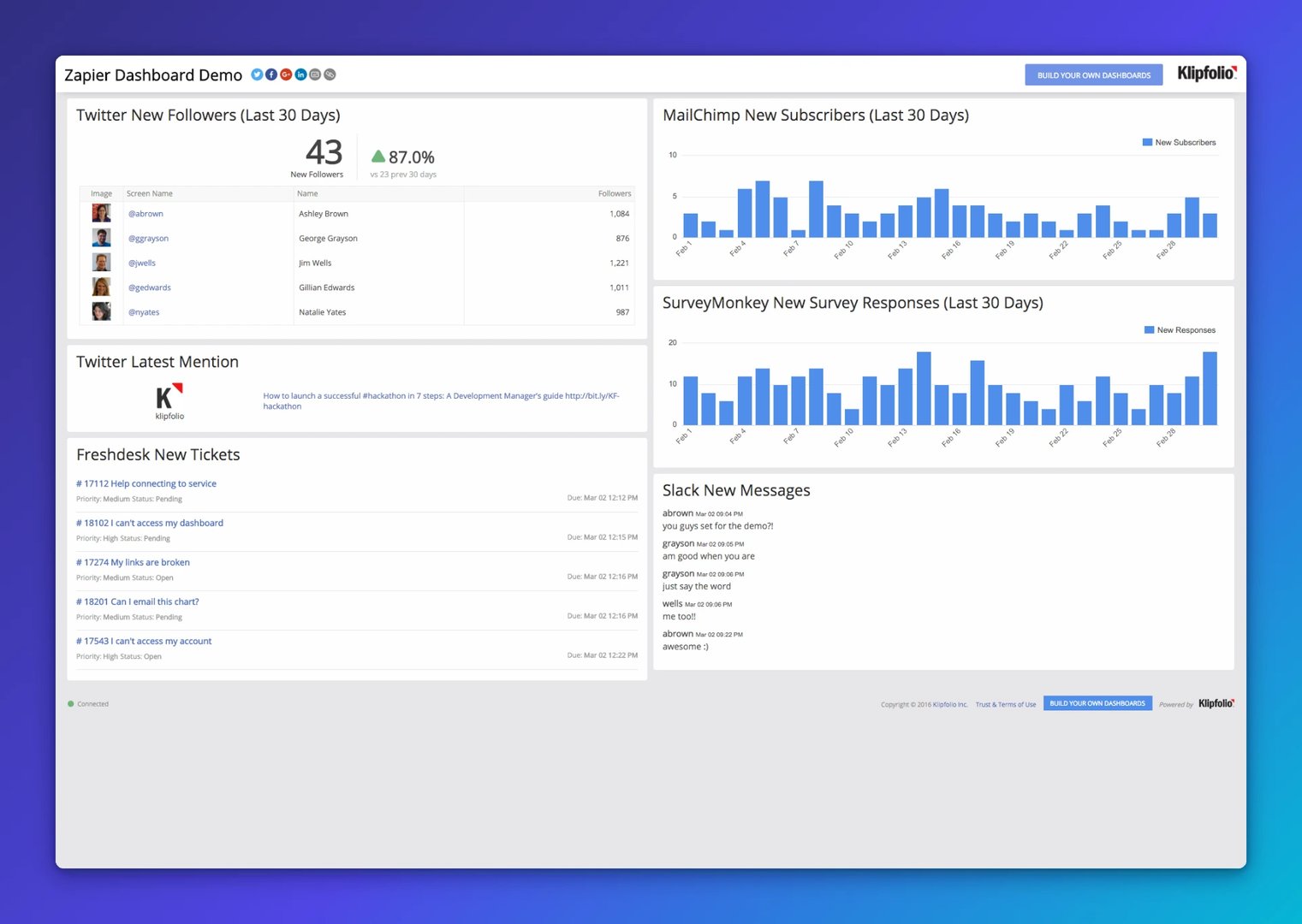Click the Followers column header
The height and width of the screenshot is (924, 1302).
[x=615, y=194]
